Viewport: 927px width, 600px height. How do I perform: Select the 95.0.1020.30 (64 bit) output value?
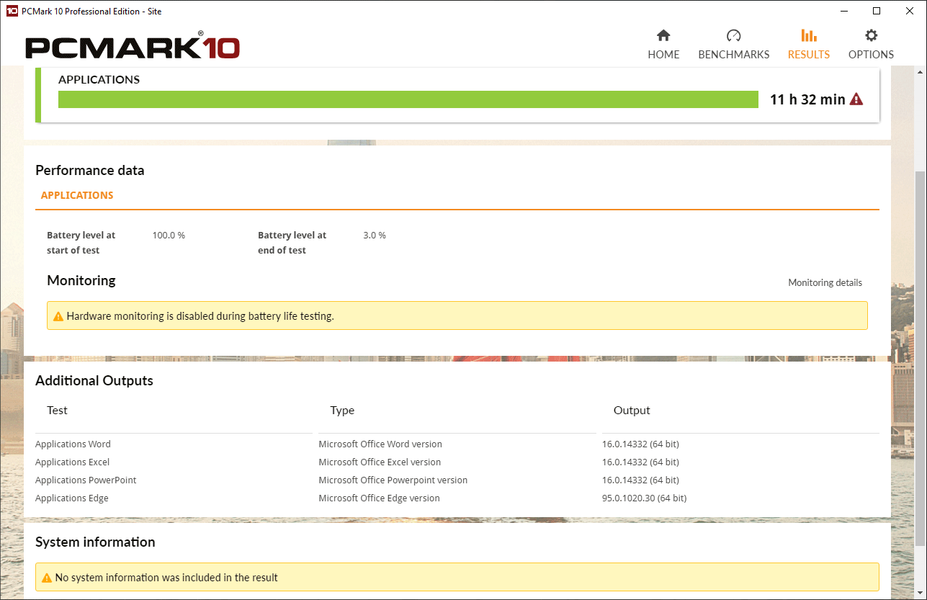pyautogui.click(x=644, y=498)
